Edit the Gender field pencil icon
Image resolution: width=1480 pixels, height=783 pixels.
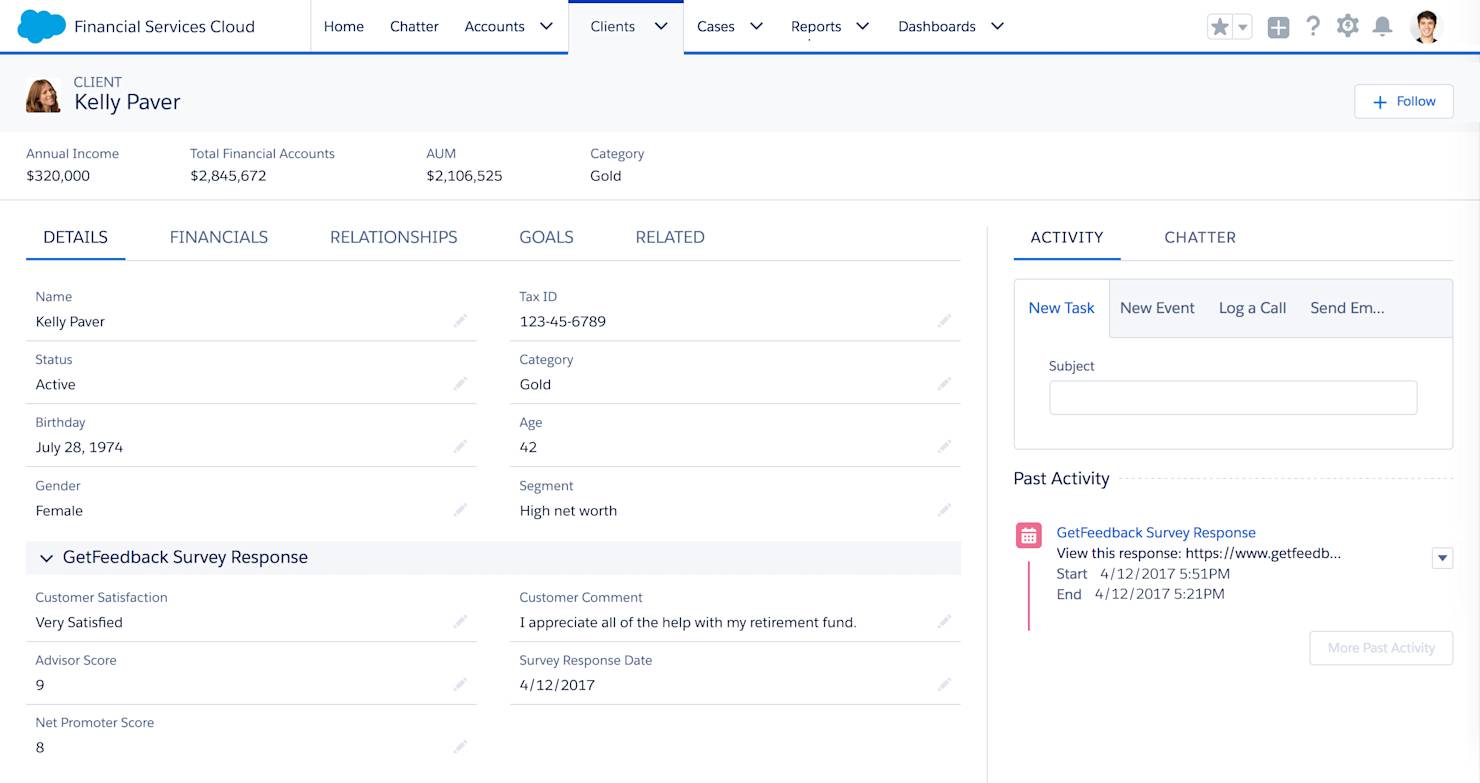click(x=460, y=510)
